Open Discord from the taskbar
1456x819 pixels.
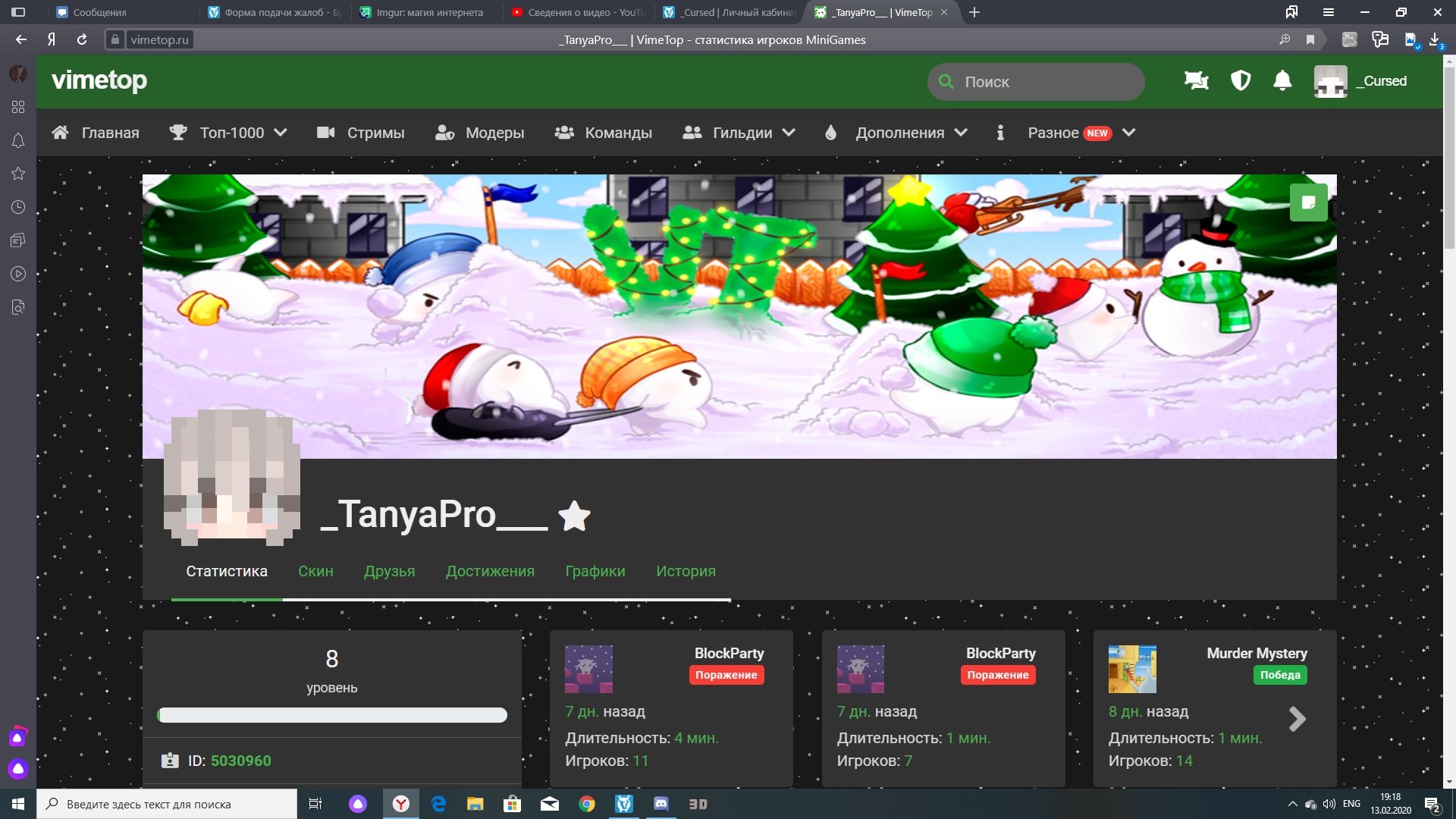point(661,804)
